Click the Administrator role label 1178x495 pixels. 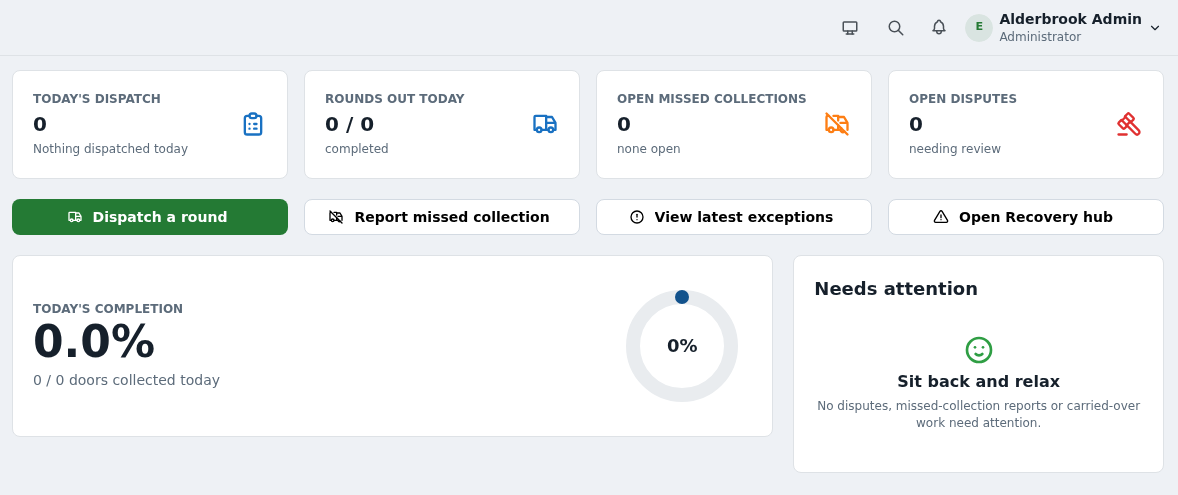[x=1040, y=37]
